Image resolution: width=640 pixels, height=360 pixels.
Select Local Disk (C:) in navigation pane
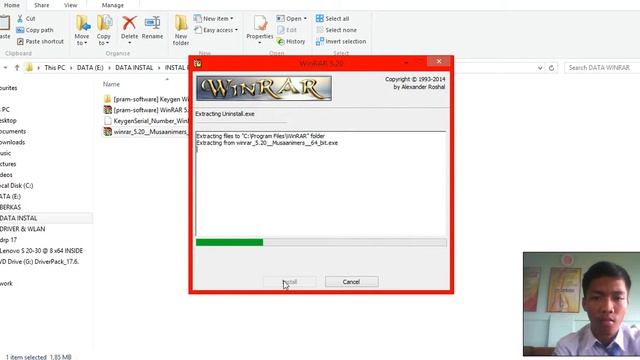pos(16,186)
